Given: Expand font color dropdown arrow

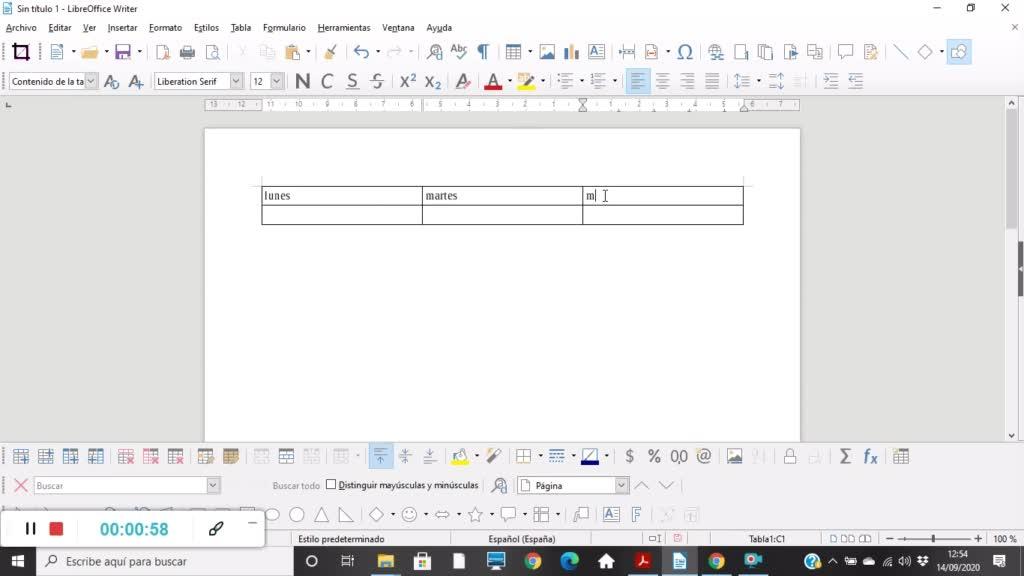Looking at the screenshot, I should coord(509,81).
